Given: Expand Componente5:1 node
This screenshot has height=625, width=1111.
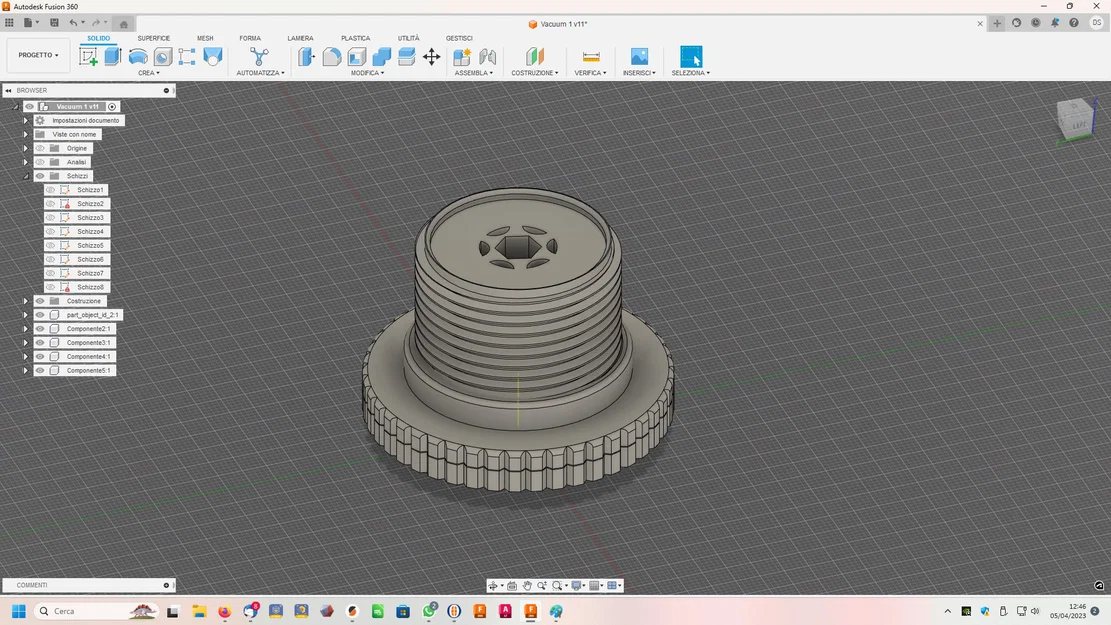Looking at the screenshot, I should pyautogui.click(x=26, y=371).
